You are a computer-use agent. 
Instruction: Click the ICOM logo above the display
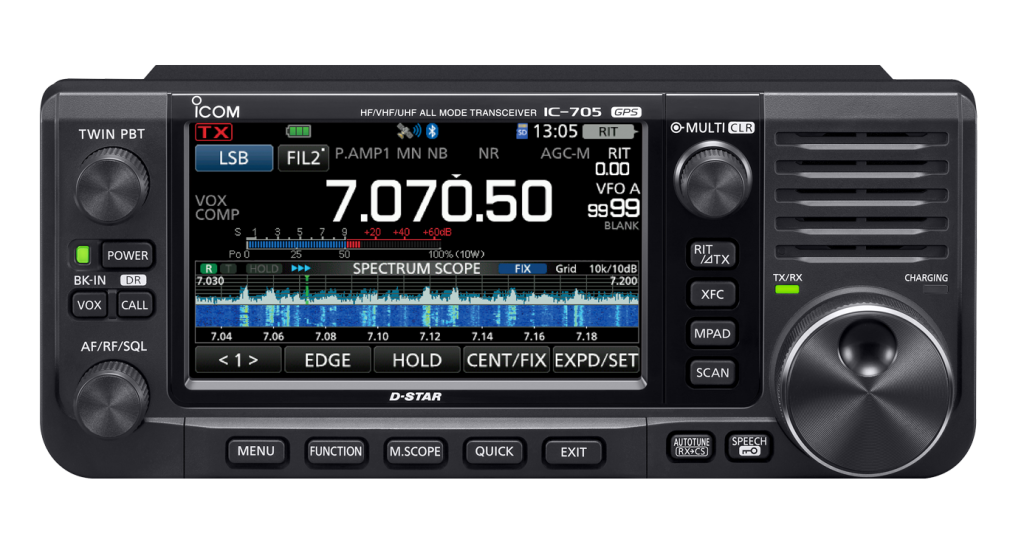point(216,108)
